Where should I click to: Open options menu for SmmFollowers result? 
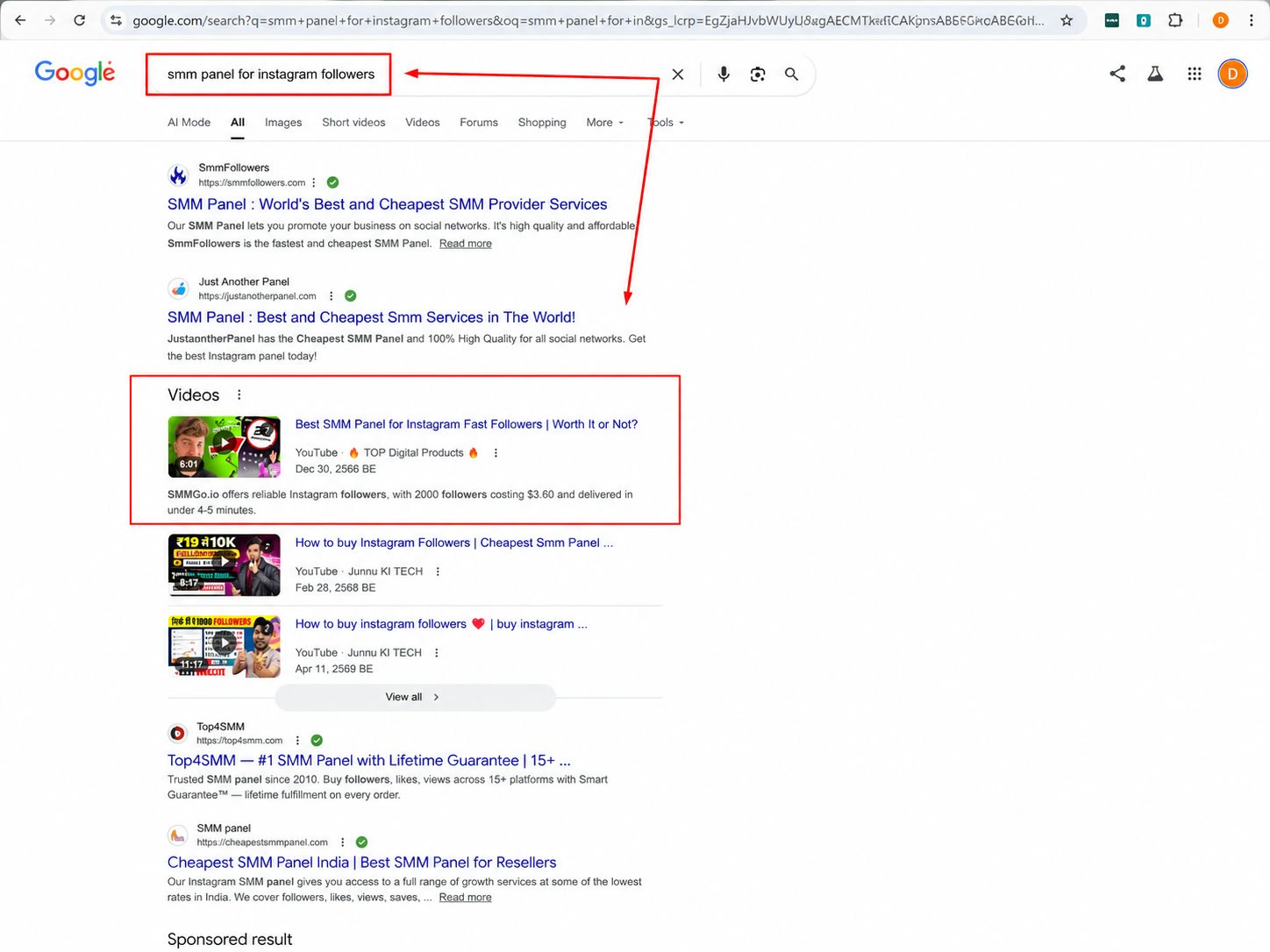(314, 182)
